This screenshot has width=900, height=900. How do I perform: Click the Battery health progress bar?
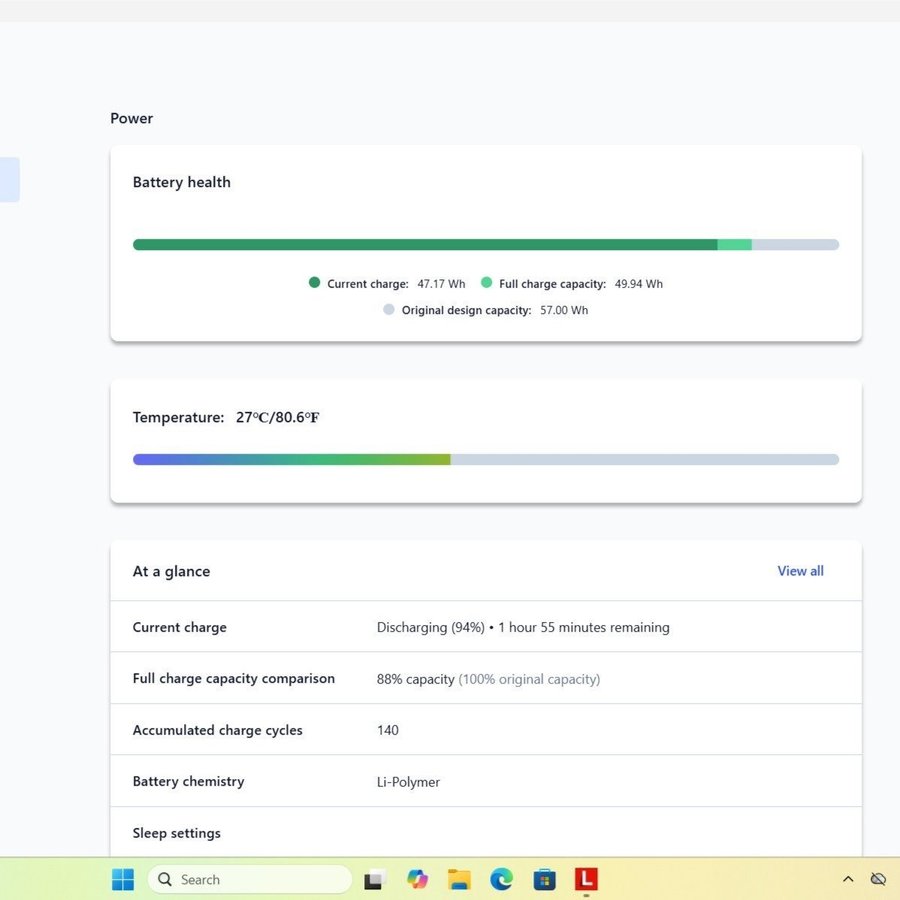pyautogui.click(x=485, y=245)
